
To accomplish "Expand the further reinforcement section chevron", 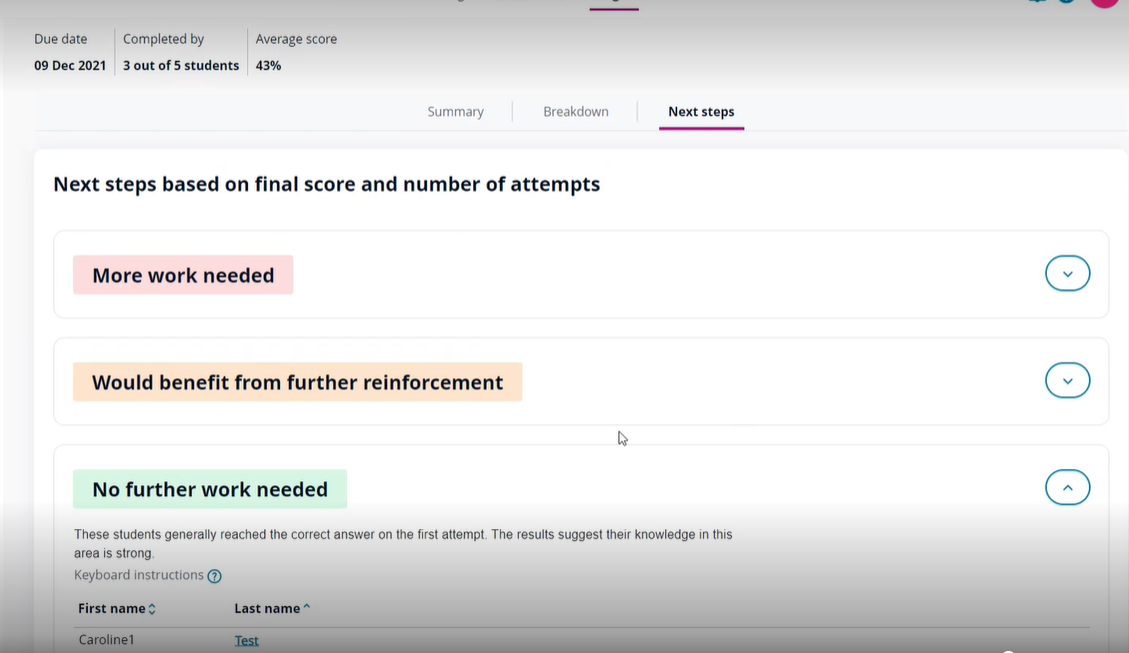I will pos(1067,381).
